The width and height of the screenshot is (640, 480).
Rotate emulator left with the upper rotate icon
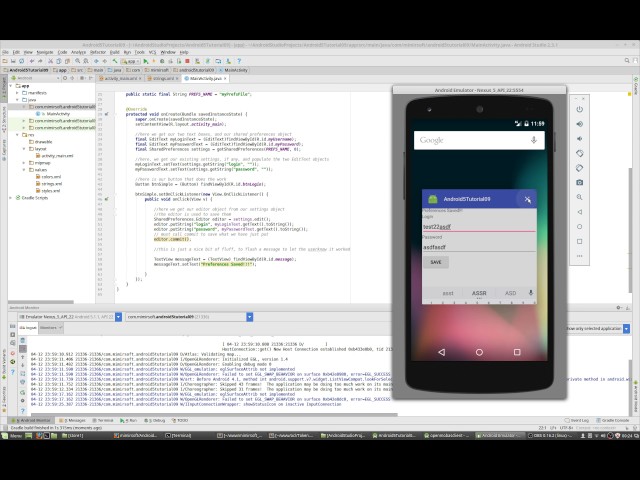[x=579, y=153]
